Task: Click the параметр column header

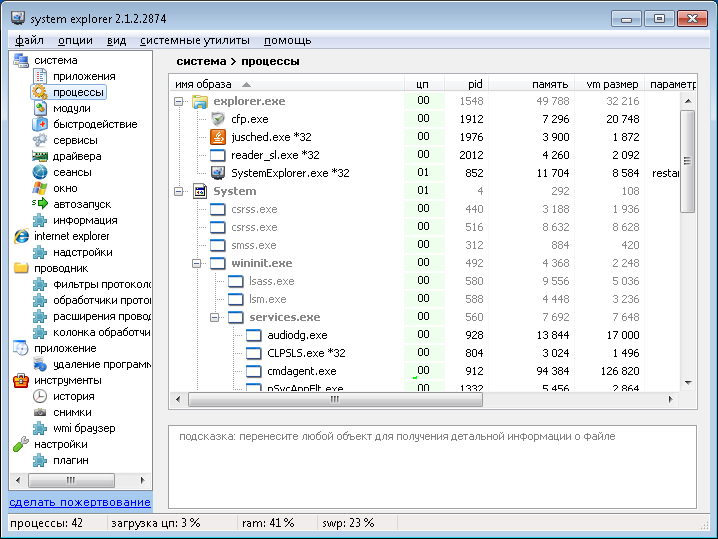Action: point(670,84)
